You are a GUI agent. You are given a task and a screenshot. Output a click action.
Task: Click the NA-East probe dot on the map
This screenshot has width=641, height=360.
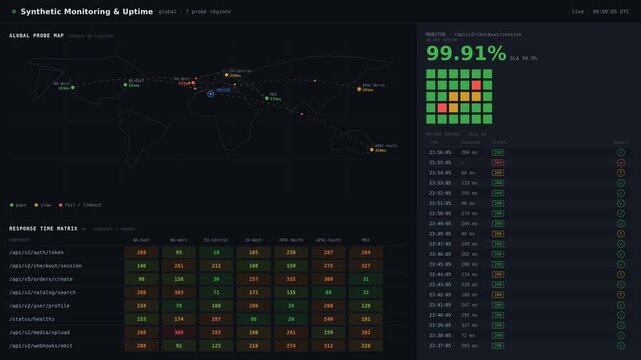[x=125, y=85]
